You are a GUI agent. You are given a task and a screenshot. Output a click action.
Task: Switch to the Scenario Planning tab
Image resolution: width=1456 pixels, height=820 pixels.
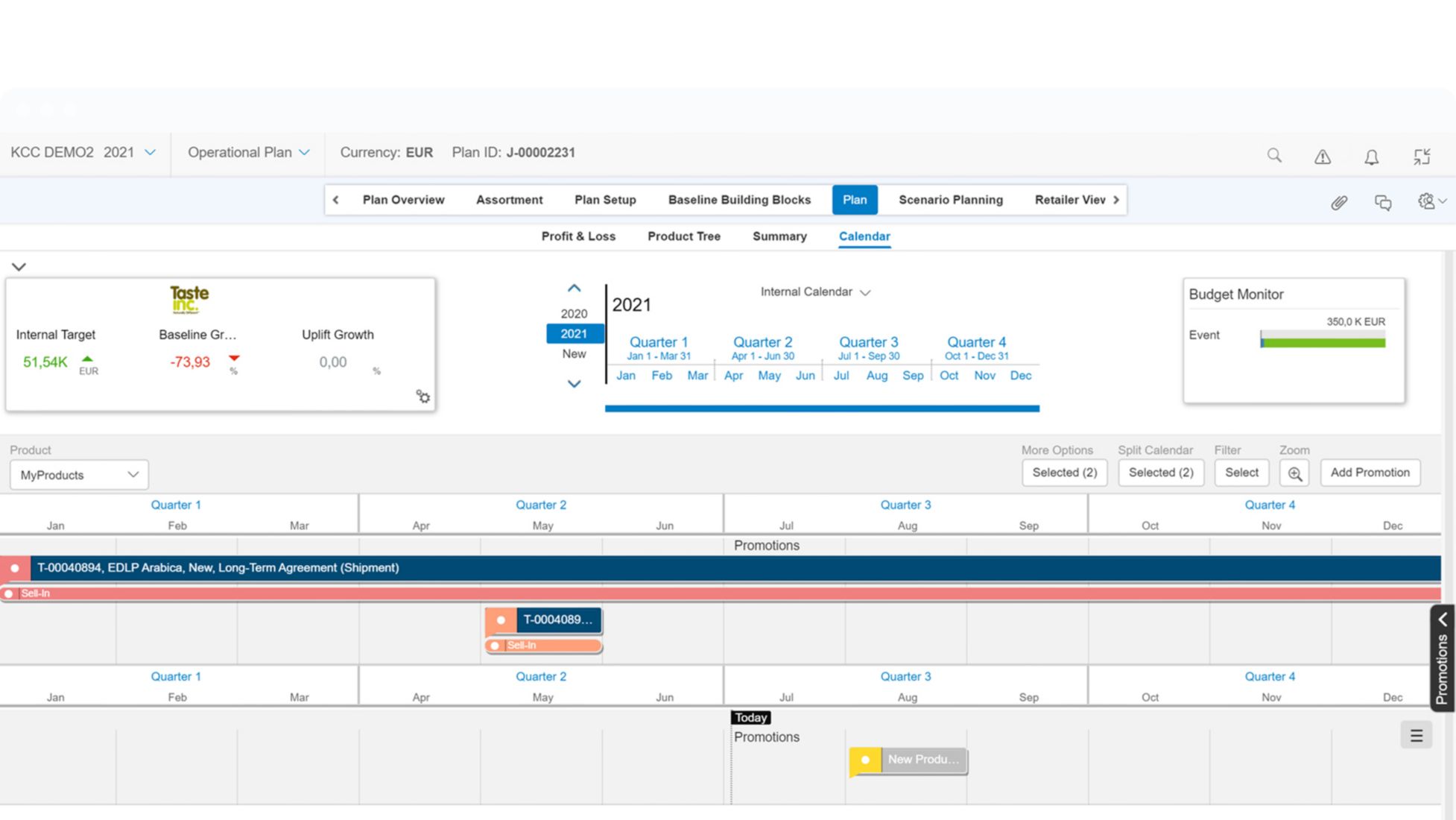pyautogui.click(x=950, y=200)
